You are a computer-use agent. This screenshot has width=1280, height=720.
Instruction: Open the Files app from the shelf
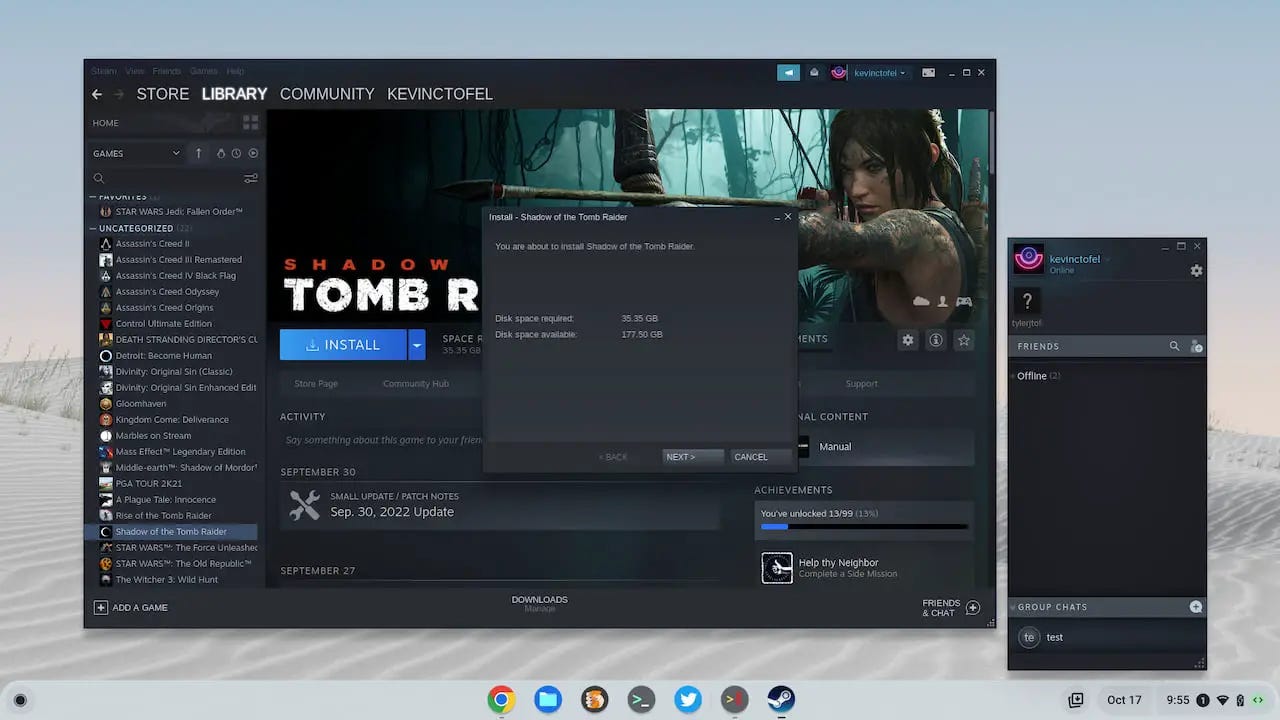pos(548,700)
